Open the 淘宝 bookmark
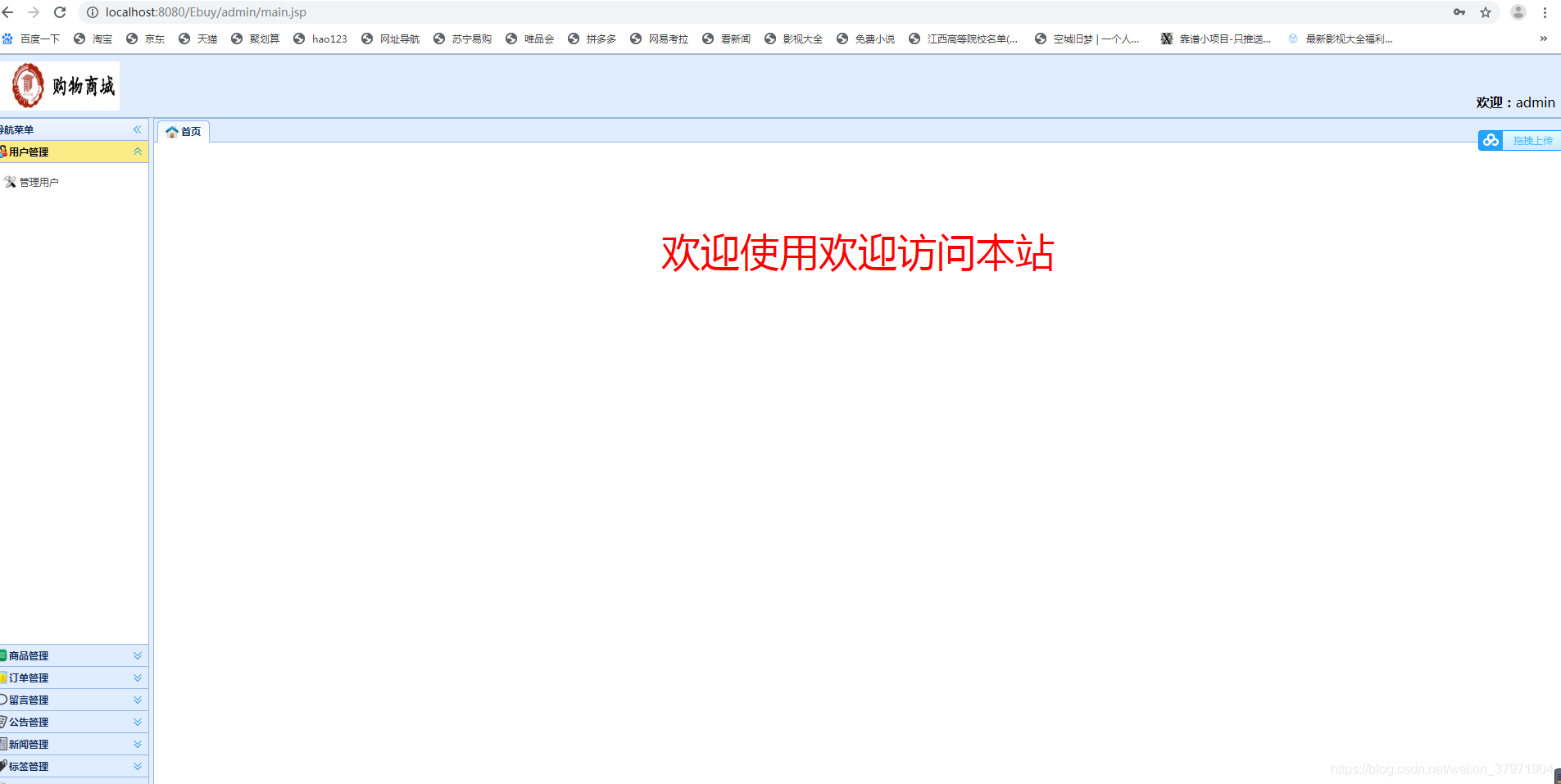Viewport: 1561px width, 784px height. tap(93, 39)
